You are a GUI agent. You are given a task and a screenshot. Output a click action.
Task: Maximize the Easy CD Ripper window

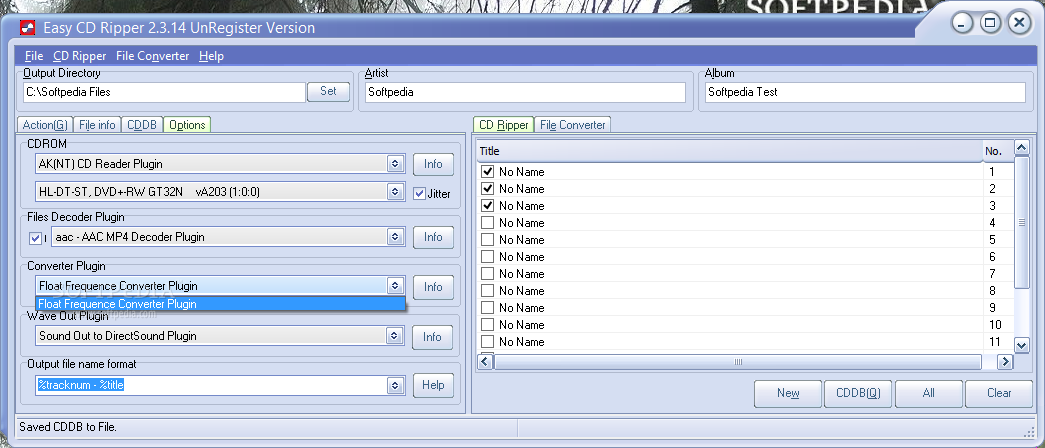[990, 23]
